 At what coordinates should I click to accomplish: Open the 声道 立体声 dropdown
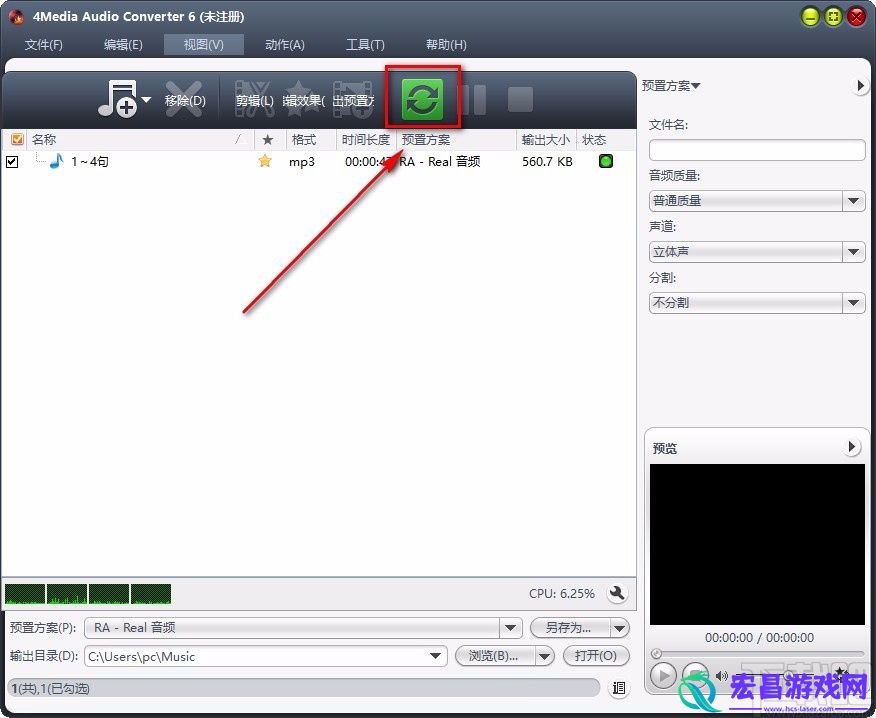(757, 251)
